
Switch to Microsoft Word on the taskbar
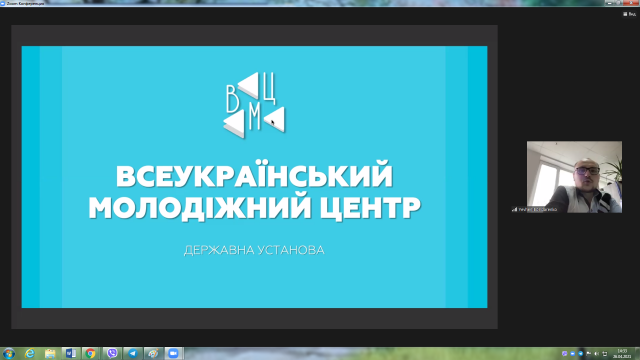click(x=71, y=353)
